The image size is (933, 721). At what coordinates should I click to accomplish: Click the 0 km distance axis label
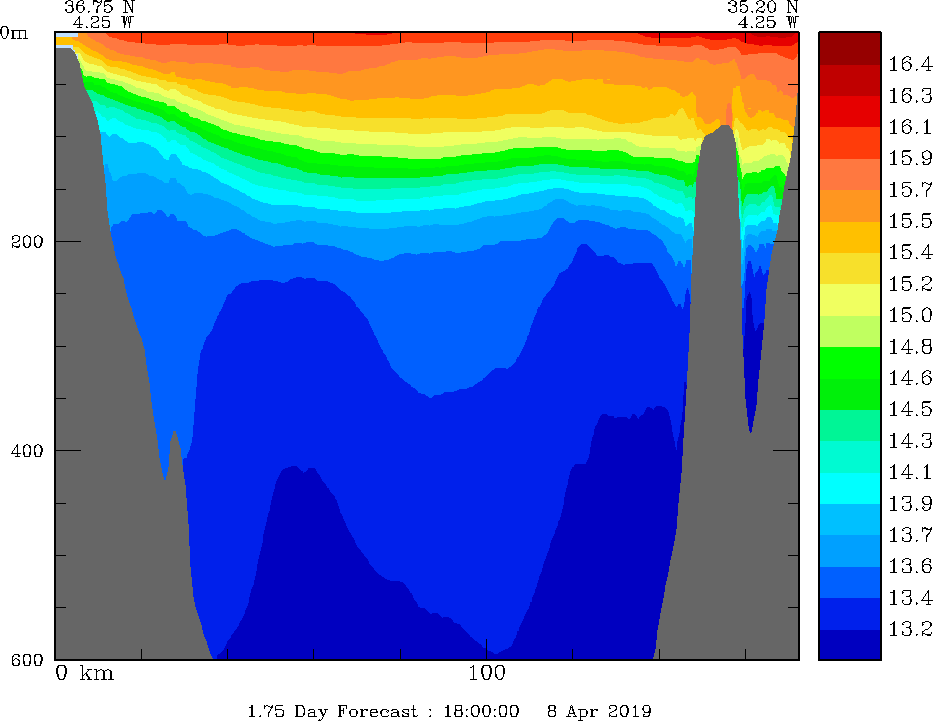(x=84, y=673)
